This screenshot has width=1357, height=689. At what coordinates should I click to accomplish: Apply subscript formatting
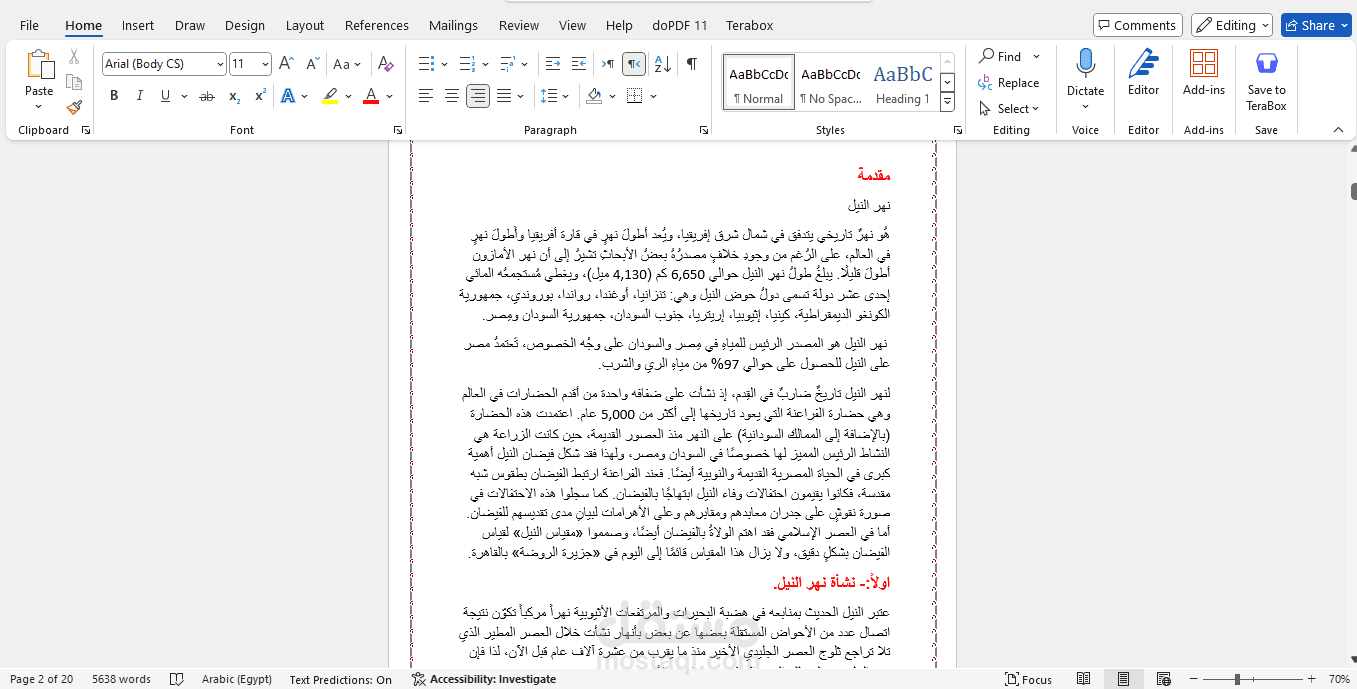click(234, 96)
